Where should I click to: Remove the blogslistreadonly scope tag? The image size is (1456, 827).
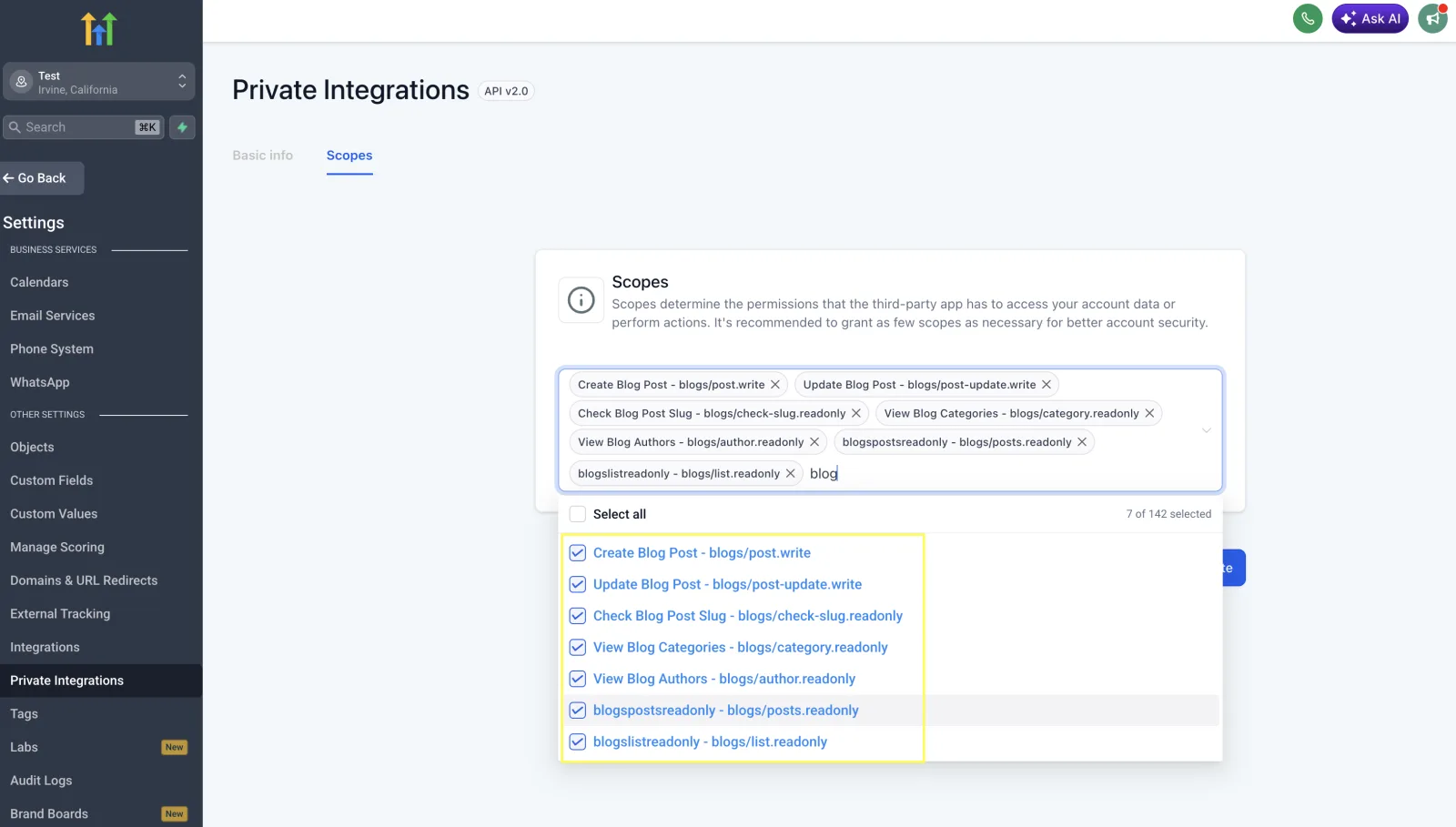click(x=791, y=473)
